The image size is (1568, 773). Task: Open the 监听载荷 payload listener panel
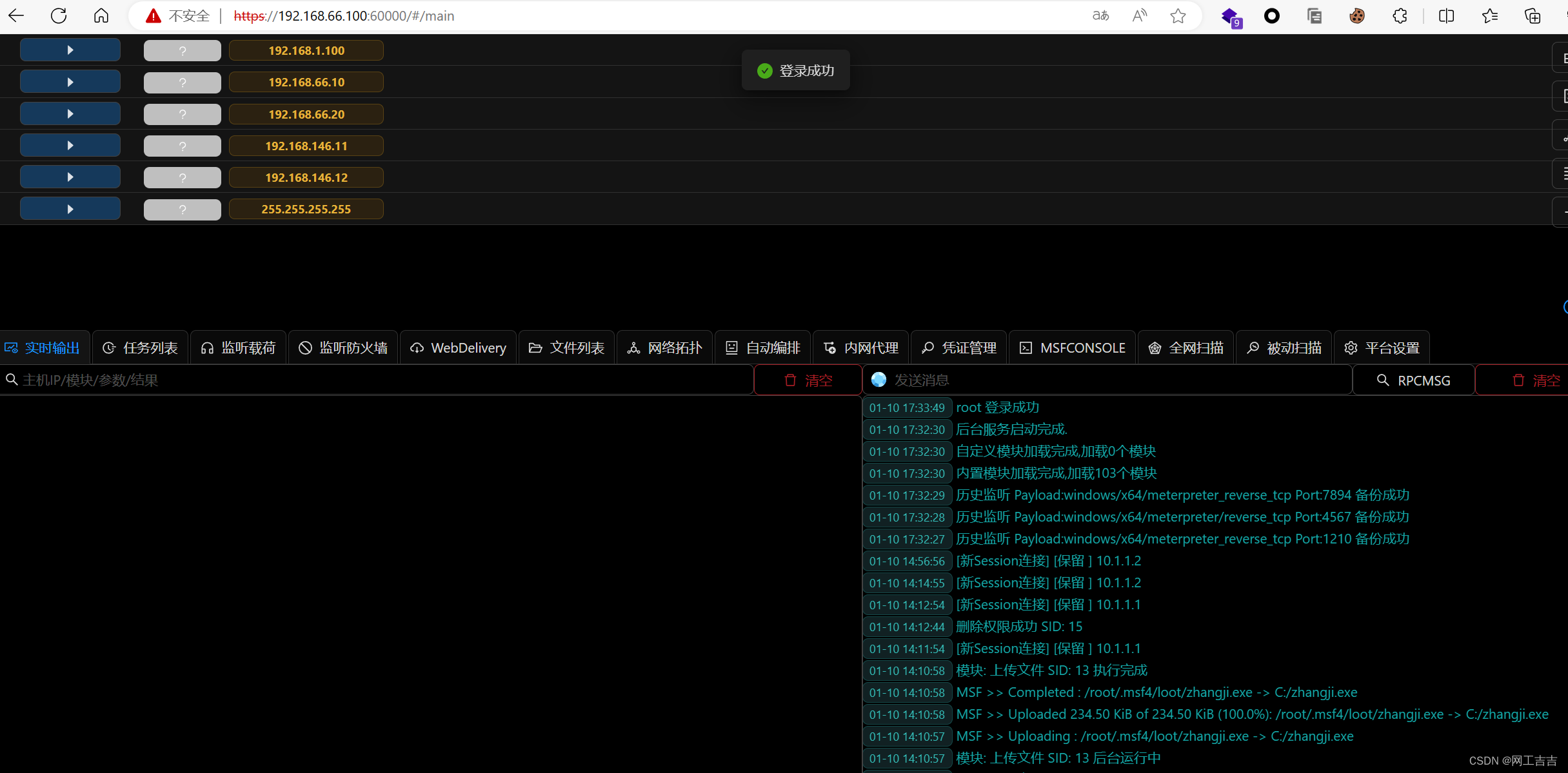[238, 347]
